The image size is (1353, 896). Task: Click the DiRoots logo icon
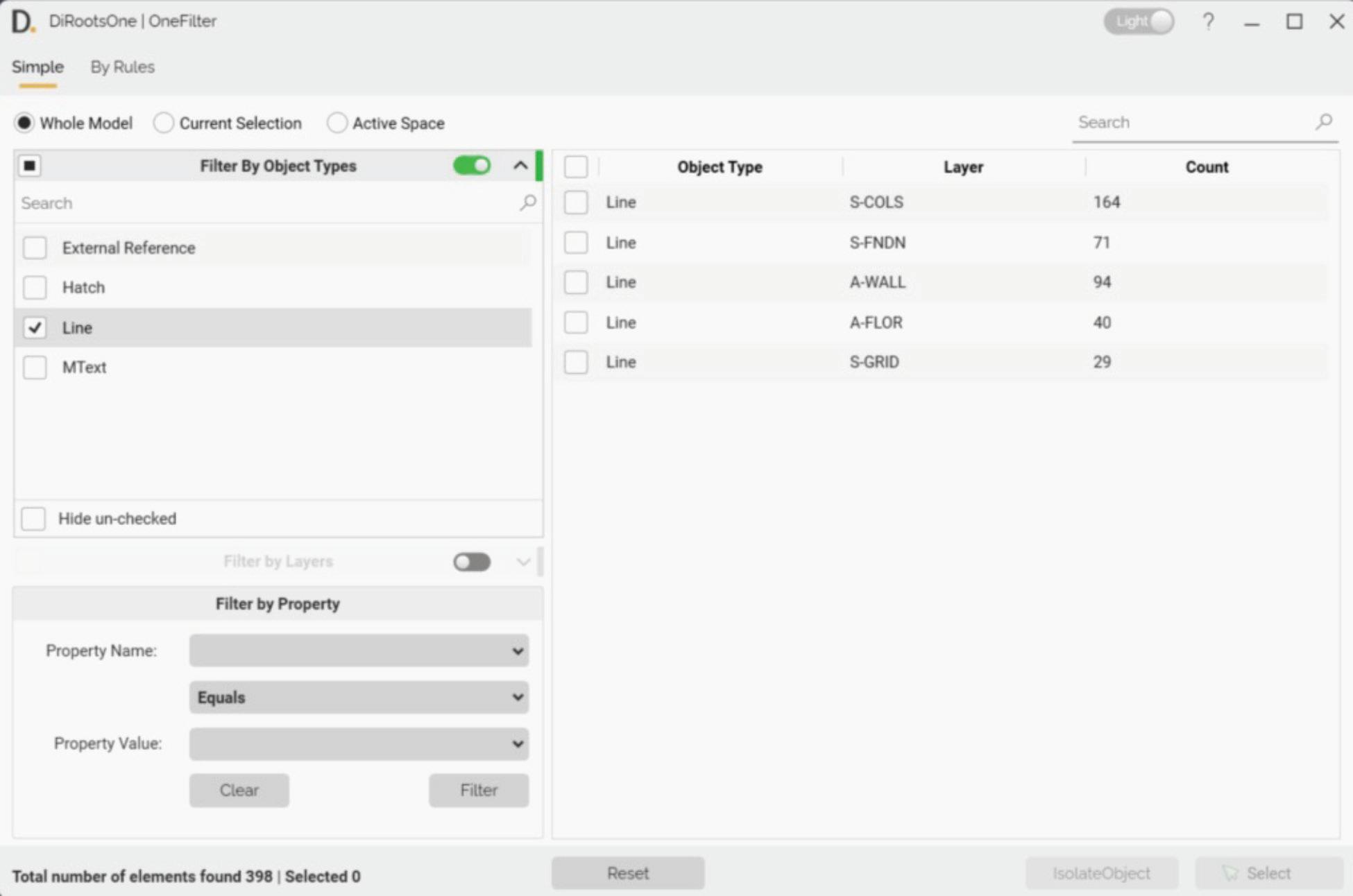(x=23, y=21)
